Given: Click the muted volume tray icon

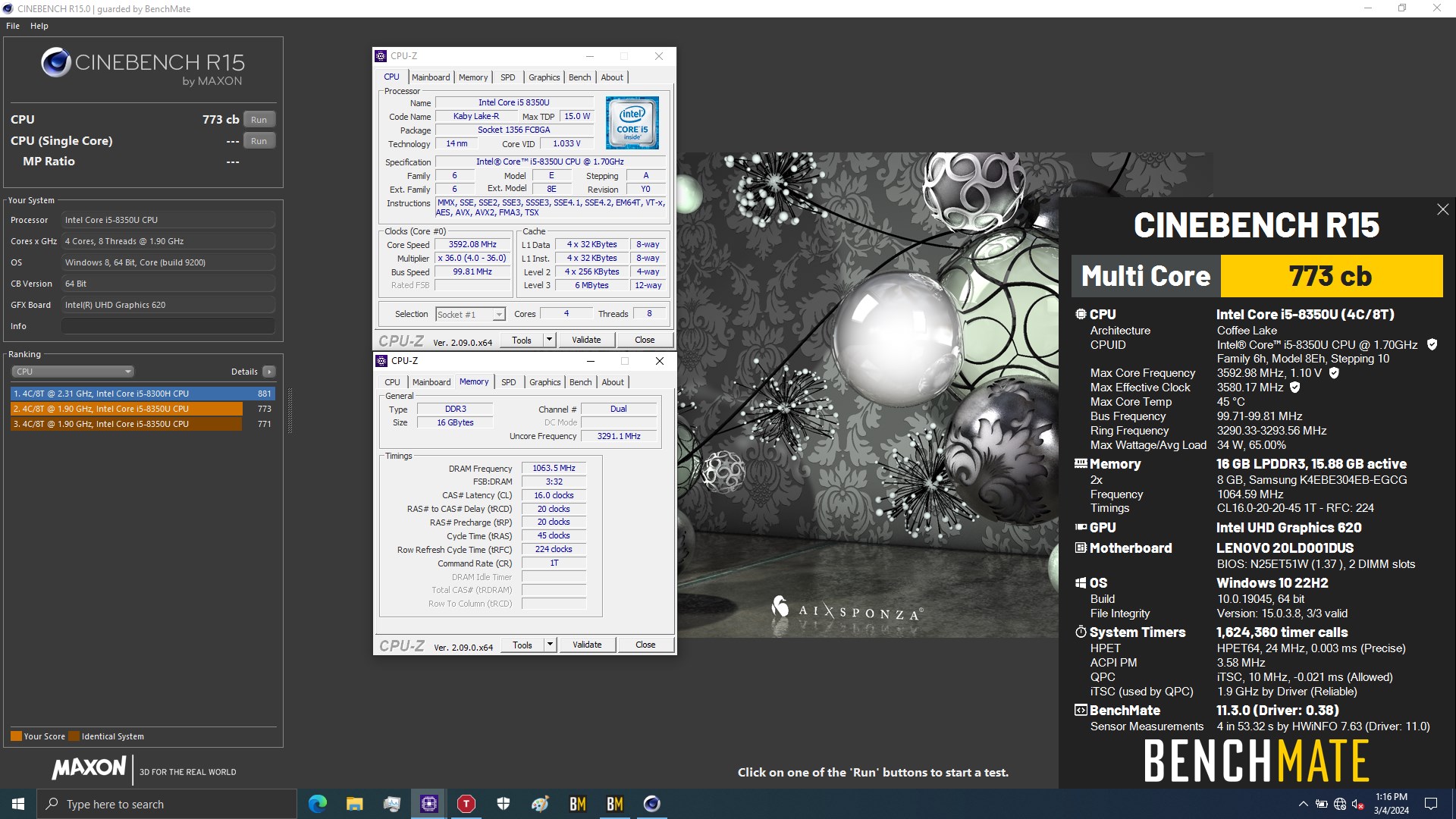Looking at the screenshot, I should (1358, 804).
